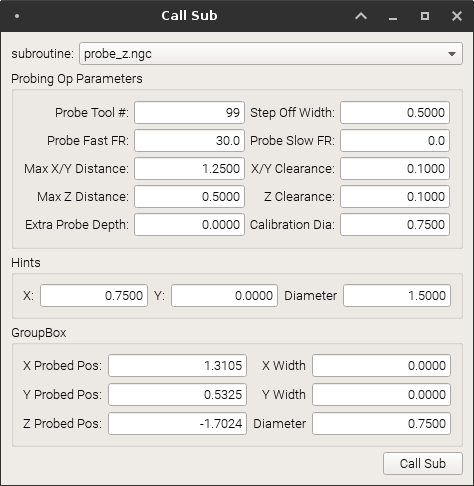This screenshot has width=474, height=486.
Task: Select the Z Probed Pos field
Action: pos(177,423)
